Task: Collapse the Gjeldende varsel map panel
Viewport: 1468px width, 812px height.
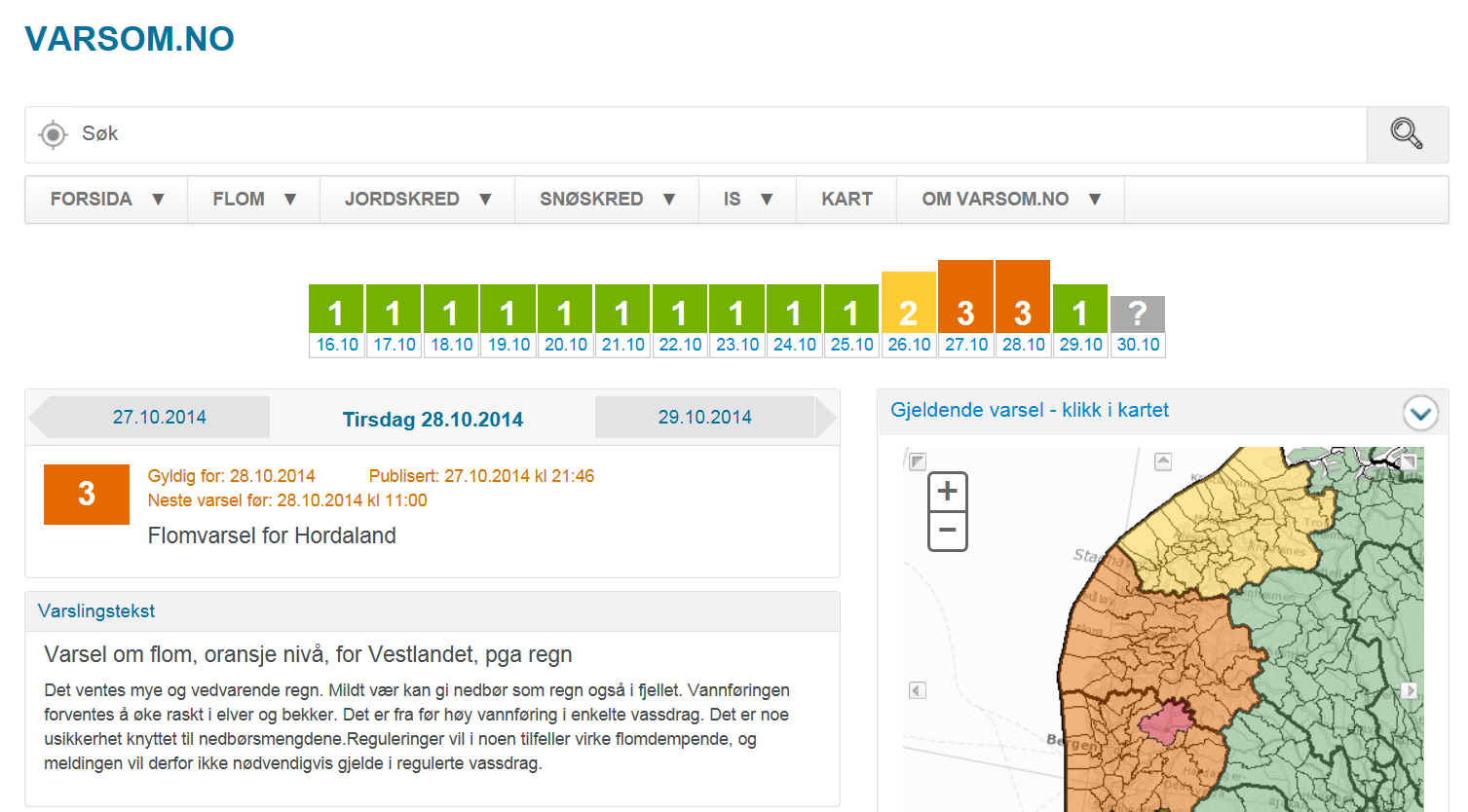Action: pos(1420,414)
